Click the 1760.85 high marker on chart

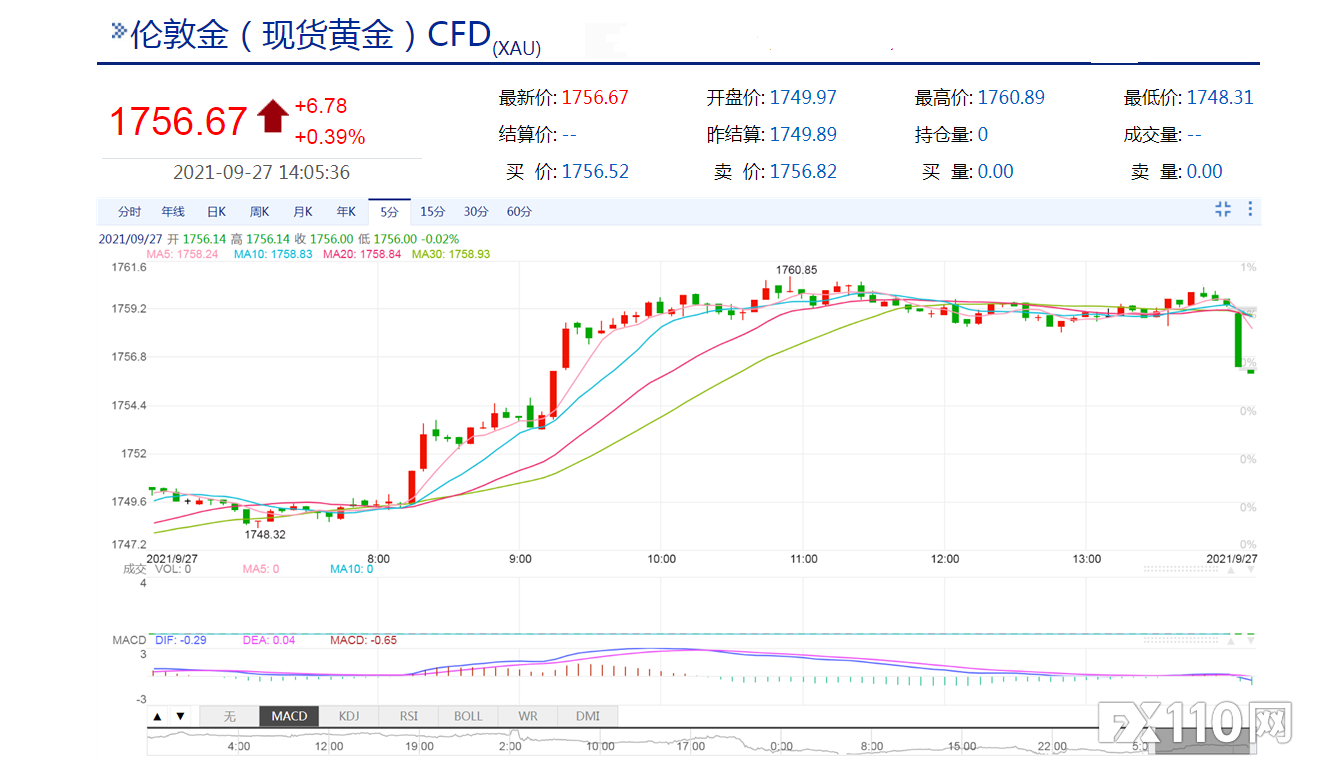(x=797, y=270)
